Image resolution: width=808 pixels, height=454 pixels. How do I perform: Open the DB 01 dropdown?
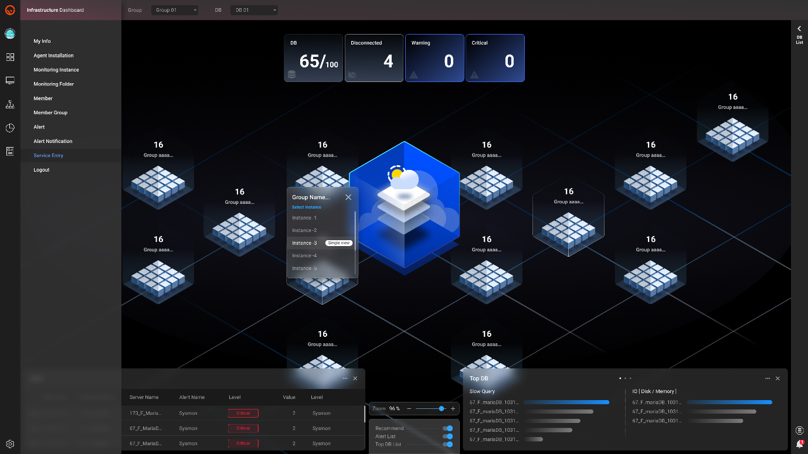coord(254,10)
